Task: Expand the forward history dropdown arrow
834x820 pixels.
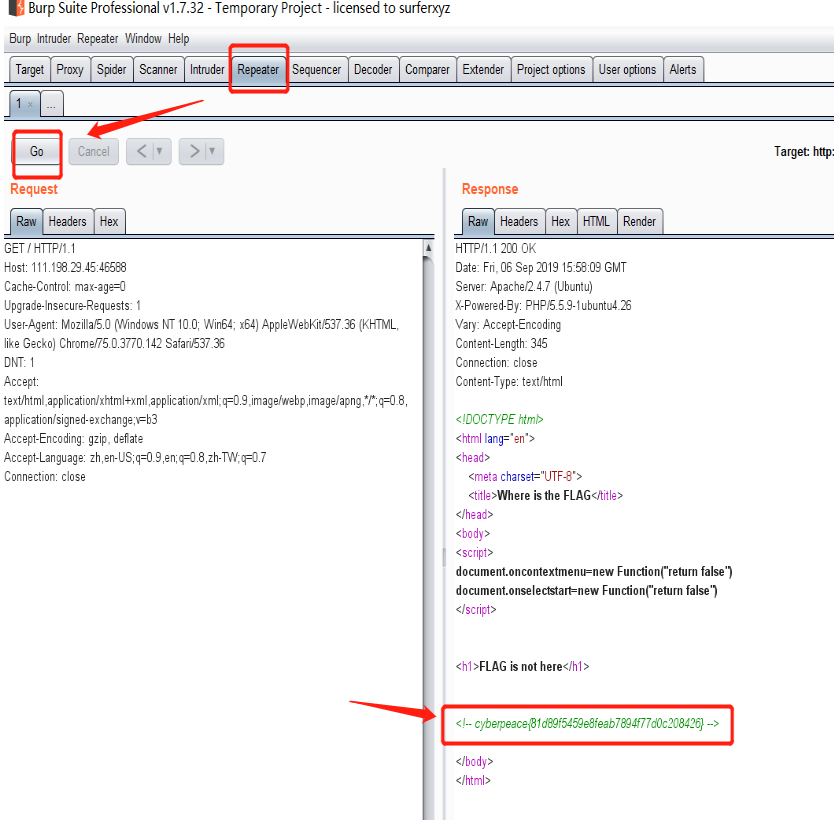Action: [212, 152]
